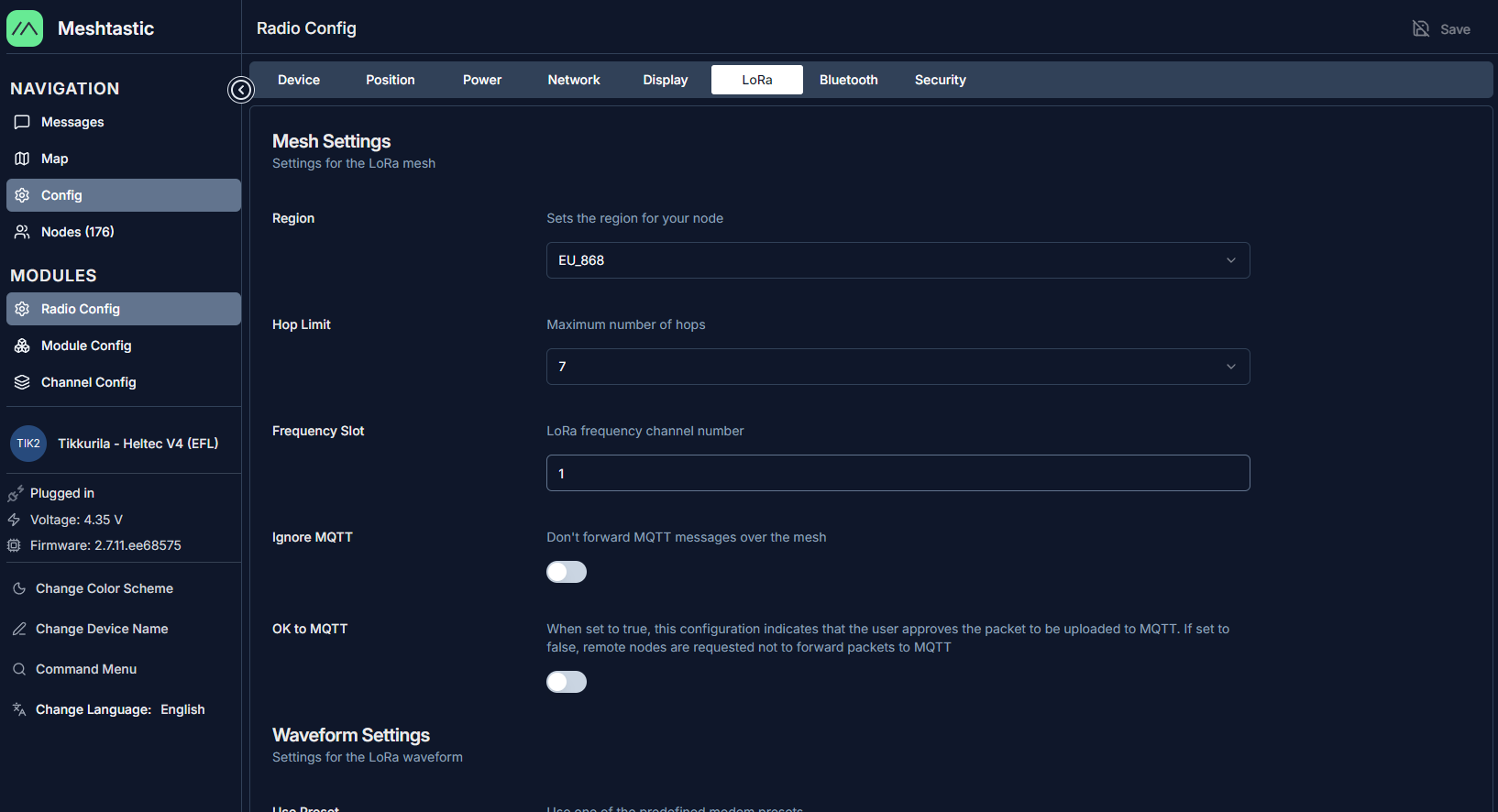Open the Hop Limit dropdown
1498x812 pixels.
[x=898, y=367]
